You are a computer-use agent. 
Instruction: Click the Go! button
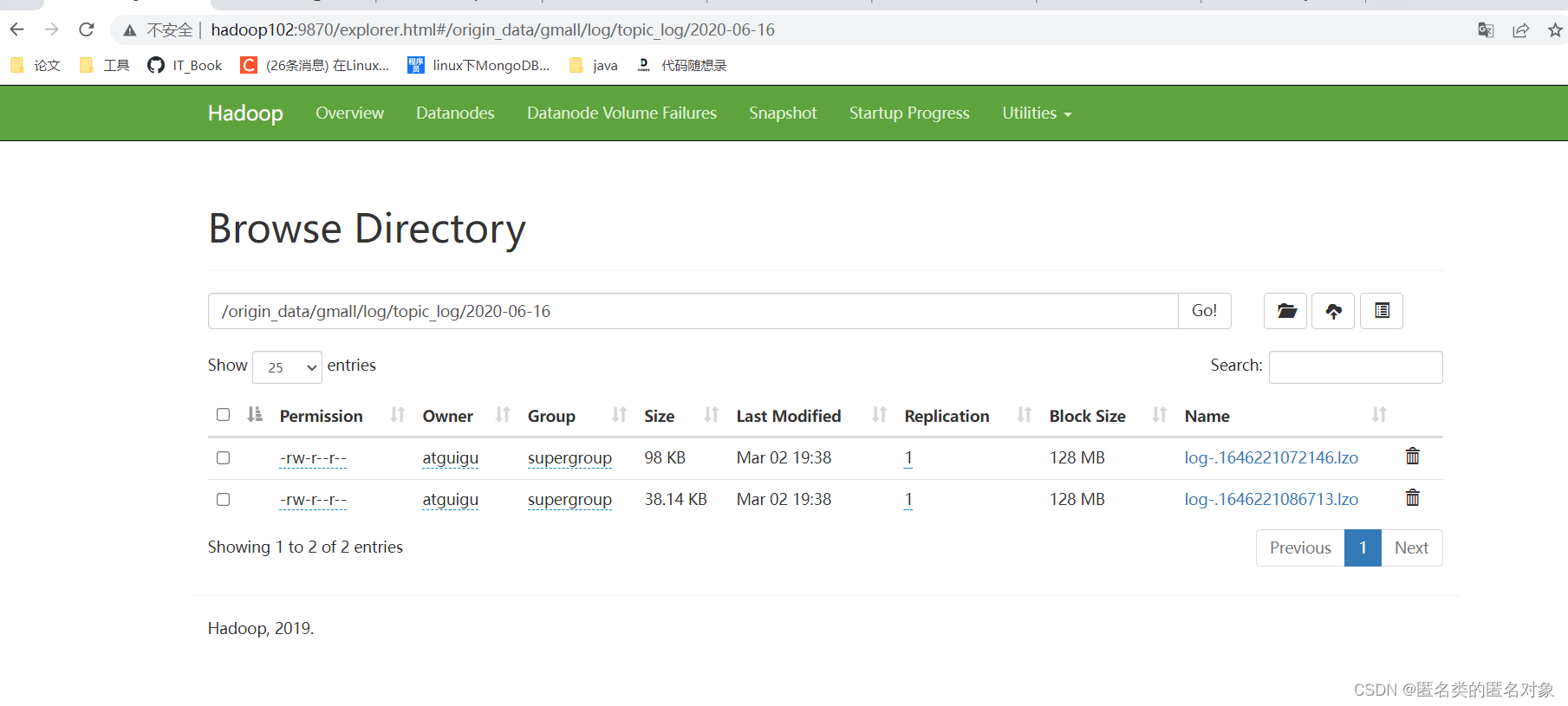(x=1205, y=311)
